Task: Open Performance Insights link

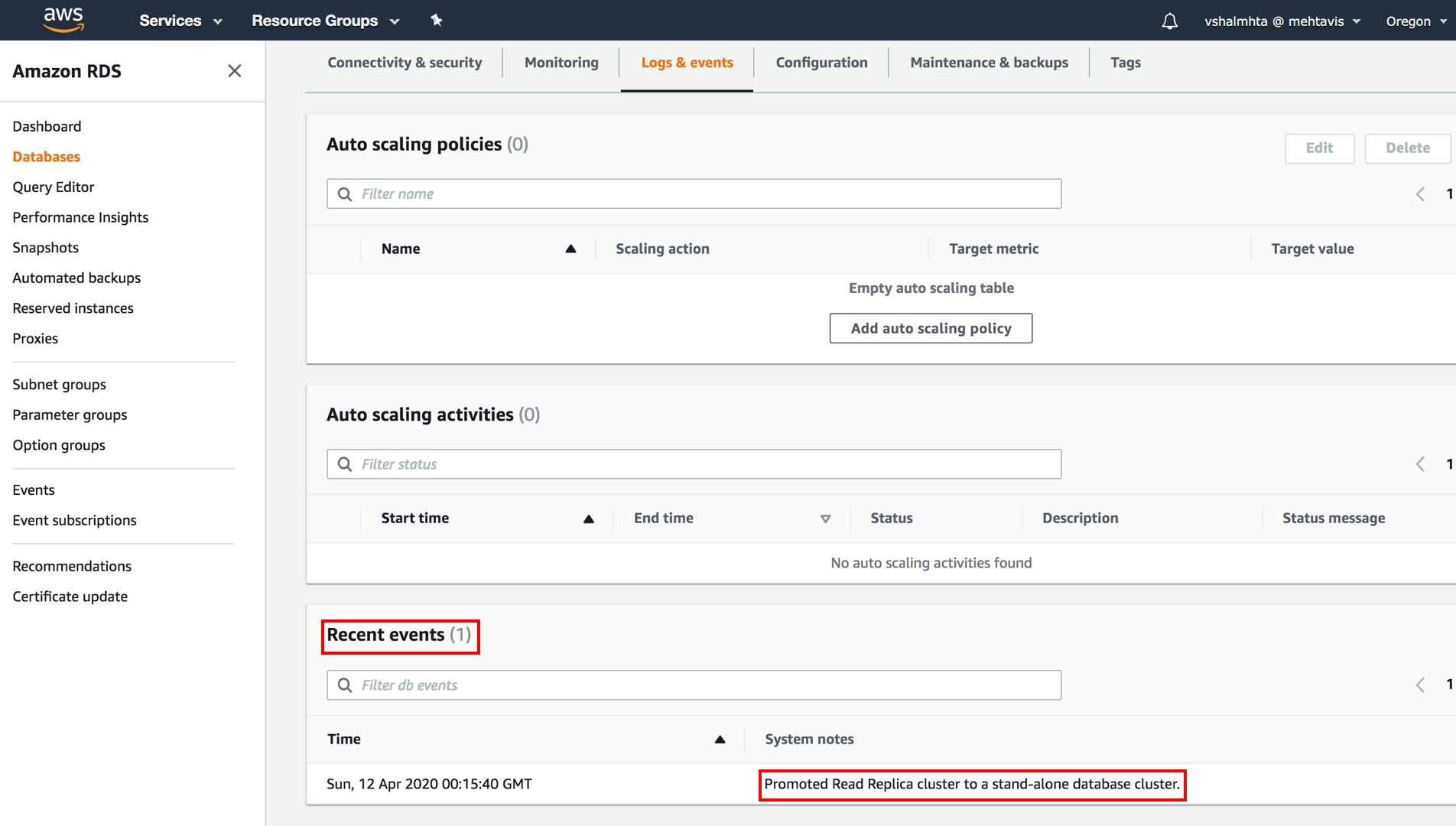Action: pos(80,217)
